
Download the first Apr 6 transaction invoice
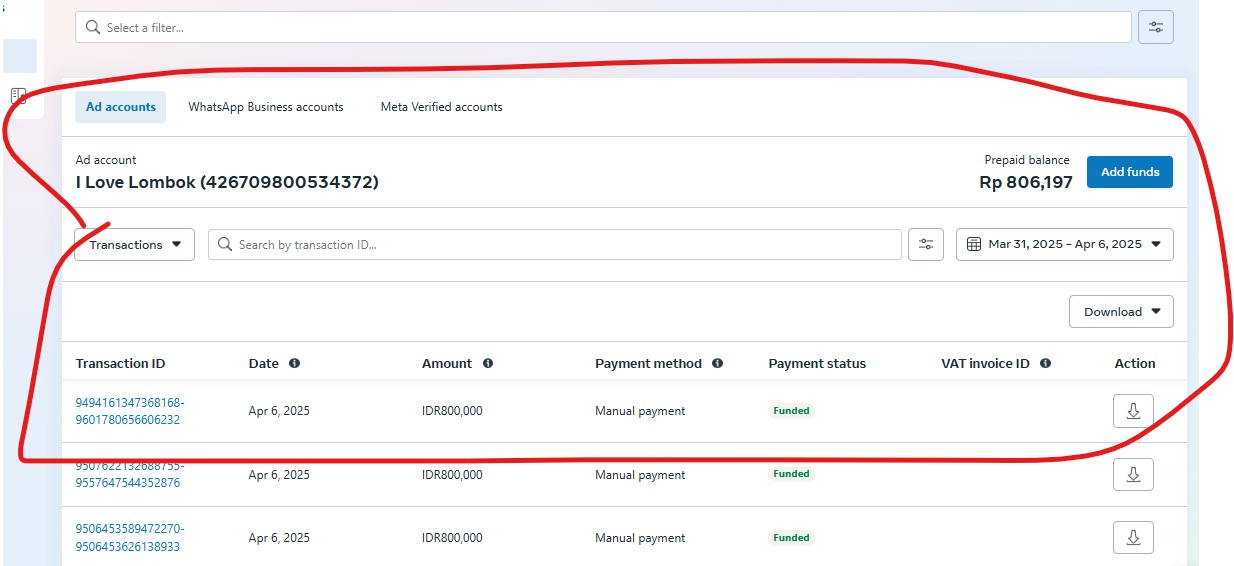pyautogui.click(x=1133, y=411)
